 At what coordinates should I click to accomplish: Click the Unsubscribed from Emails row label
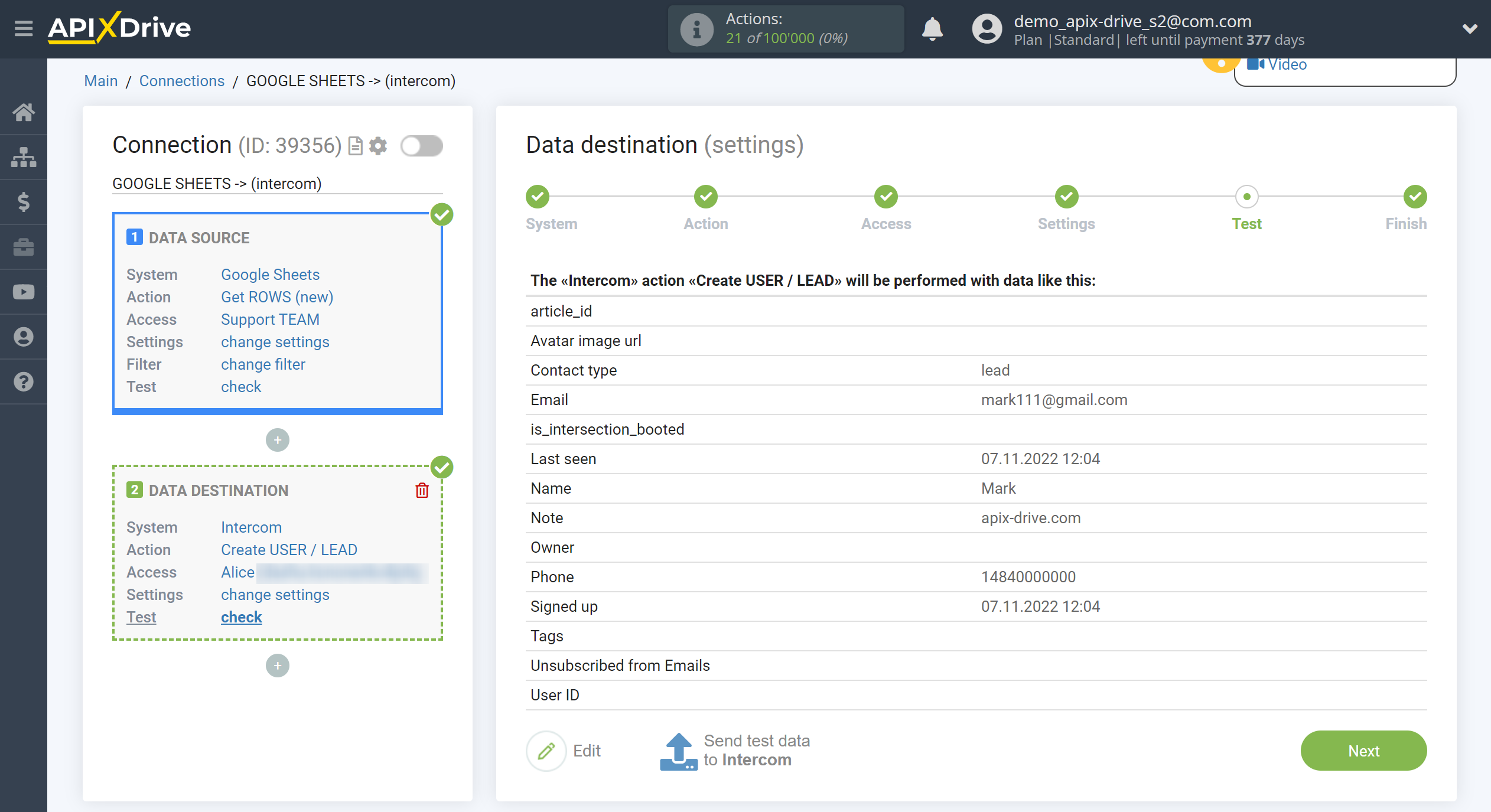[620, 666]
